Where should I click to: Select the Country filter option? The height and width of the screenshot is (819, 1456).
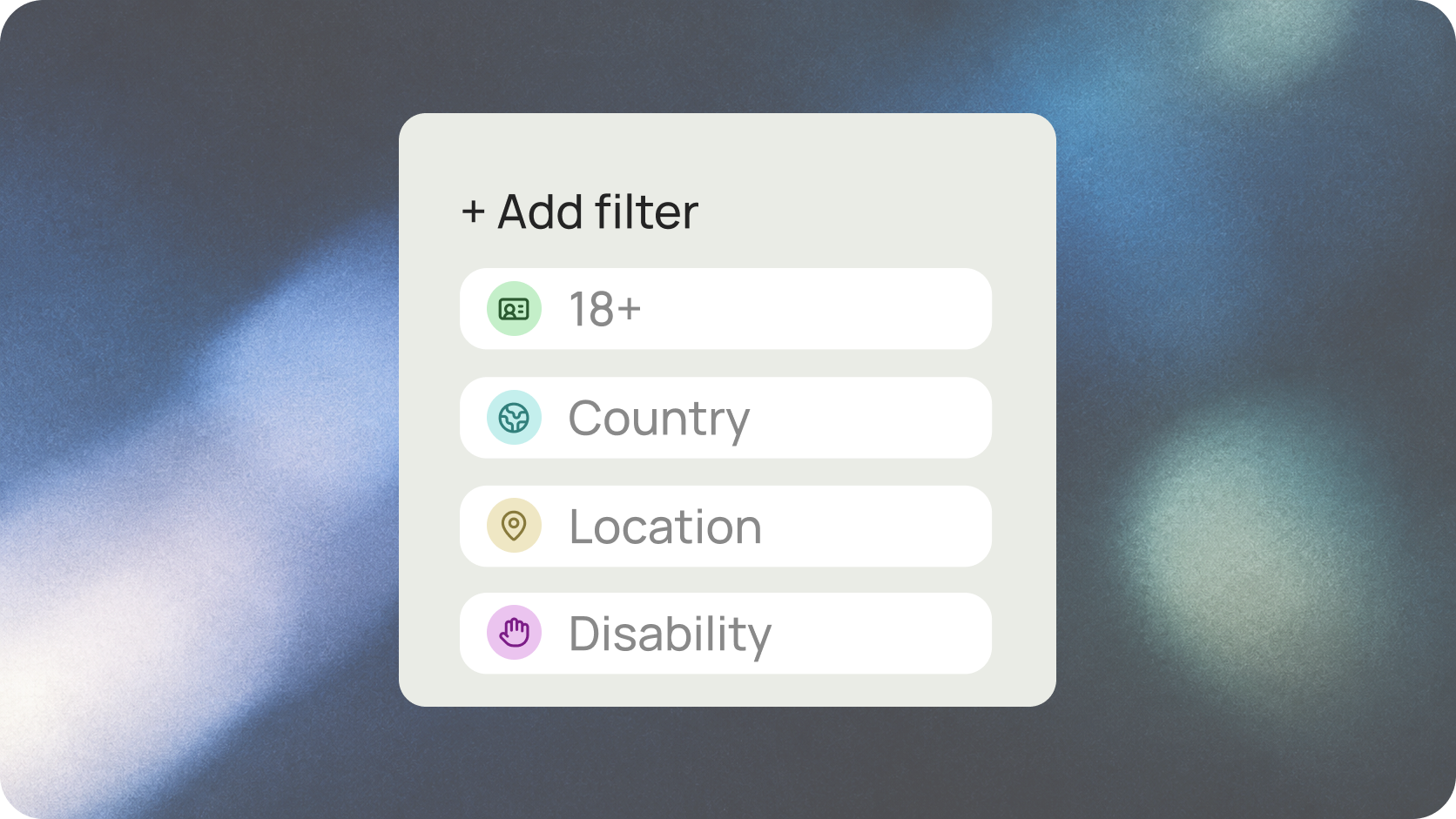click(725, 418)
